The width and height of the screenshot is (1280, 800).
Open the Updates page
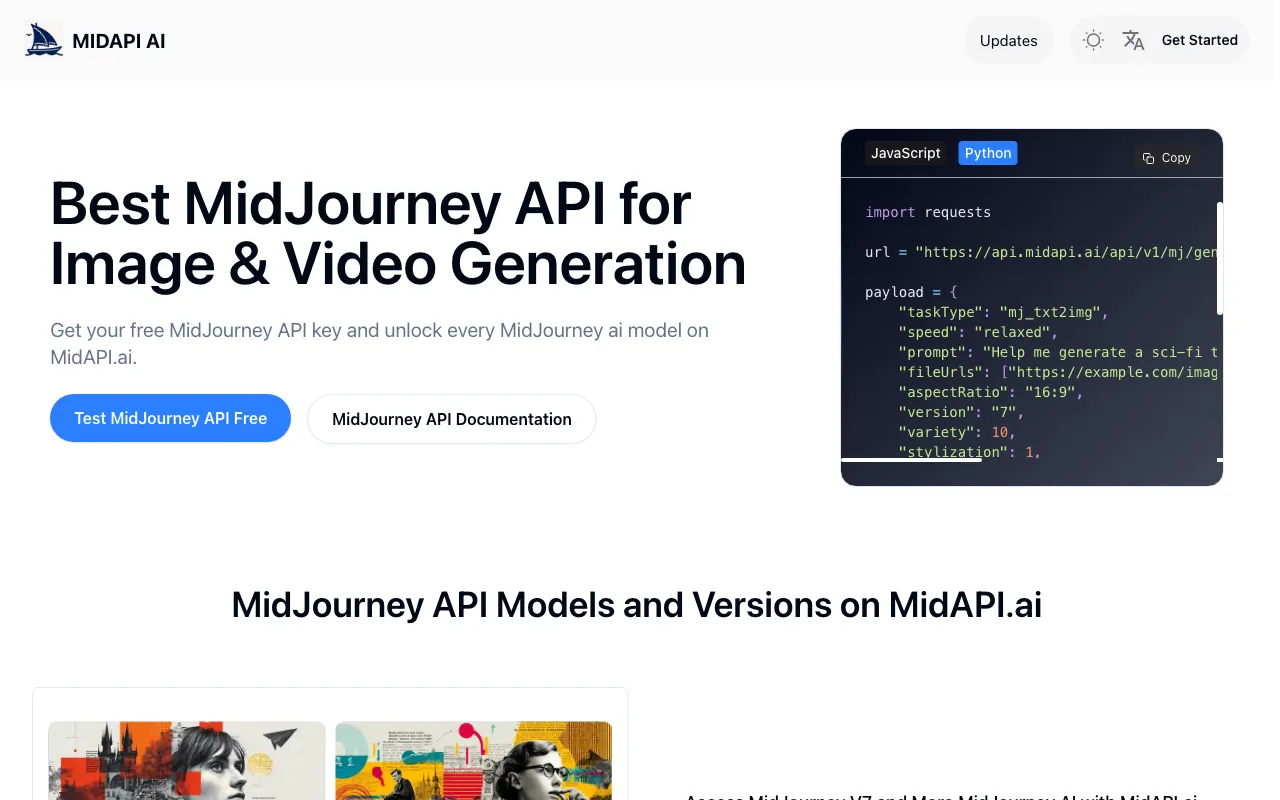tap(1008, 41)
